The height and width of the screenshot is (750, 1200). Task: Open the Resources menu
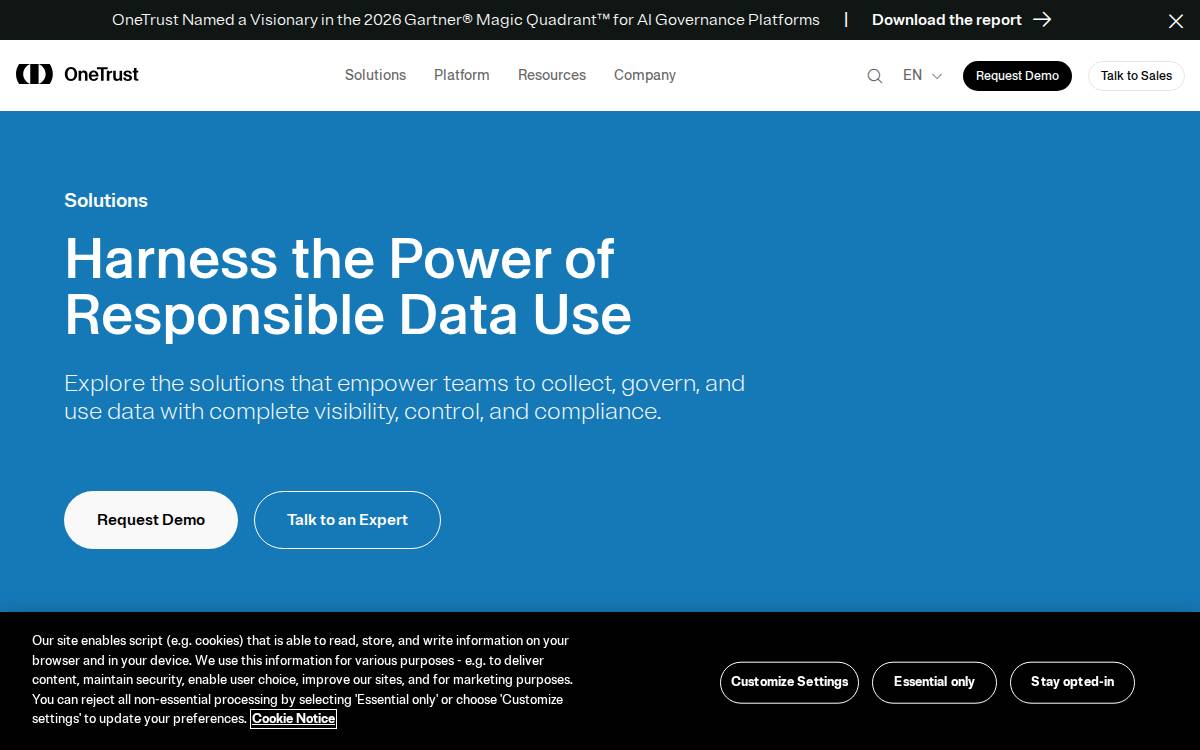tap(552, 75)
